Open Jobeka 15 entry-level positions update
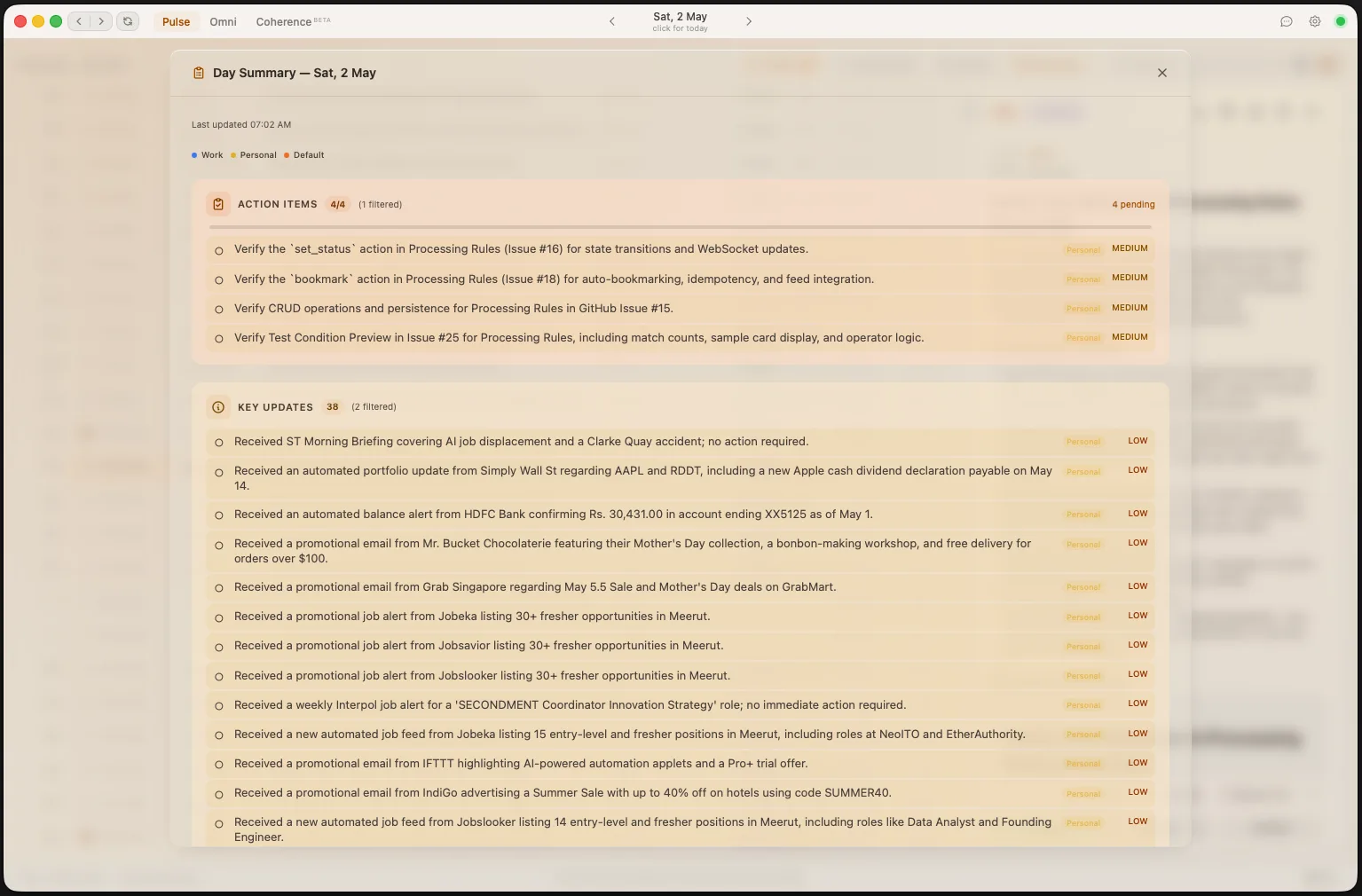This screenshot has width=1362, height=896. point(629,735)
